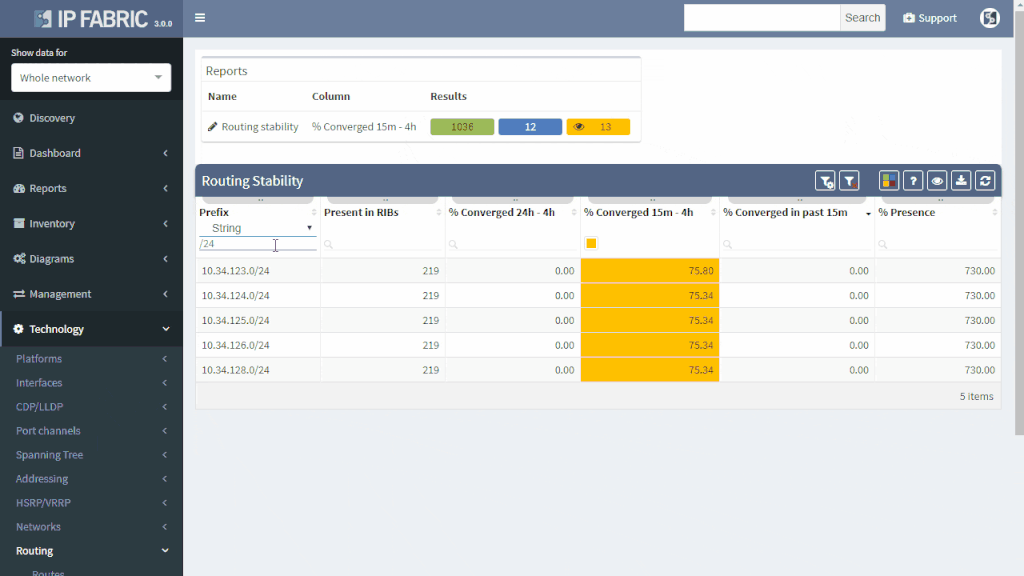
Task: Click the question mark help icon
Action: click(913, 181)
